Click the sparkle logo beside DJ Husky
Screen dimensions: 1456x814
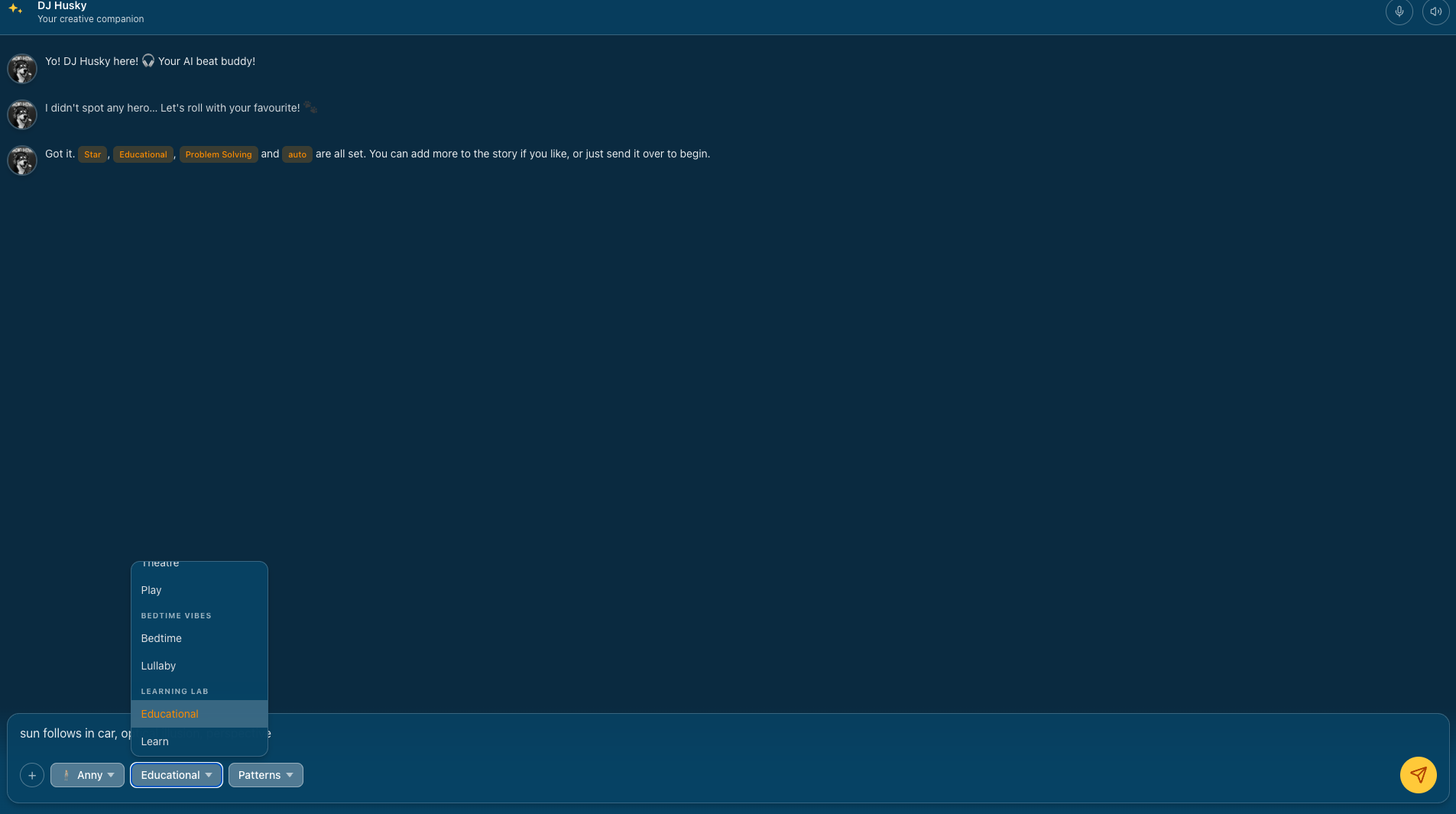click(x=15, y=9)
